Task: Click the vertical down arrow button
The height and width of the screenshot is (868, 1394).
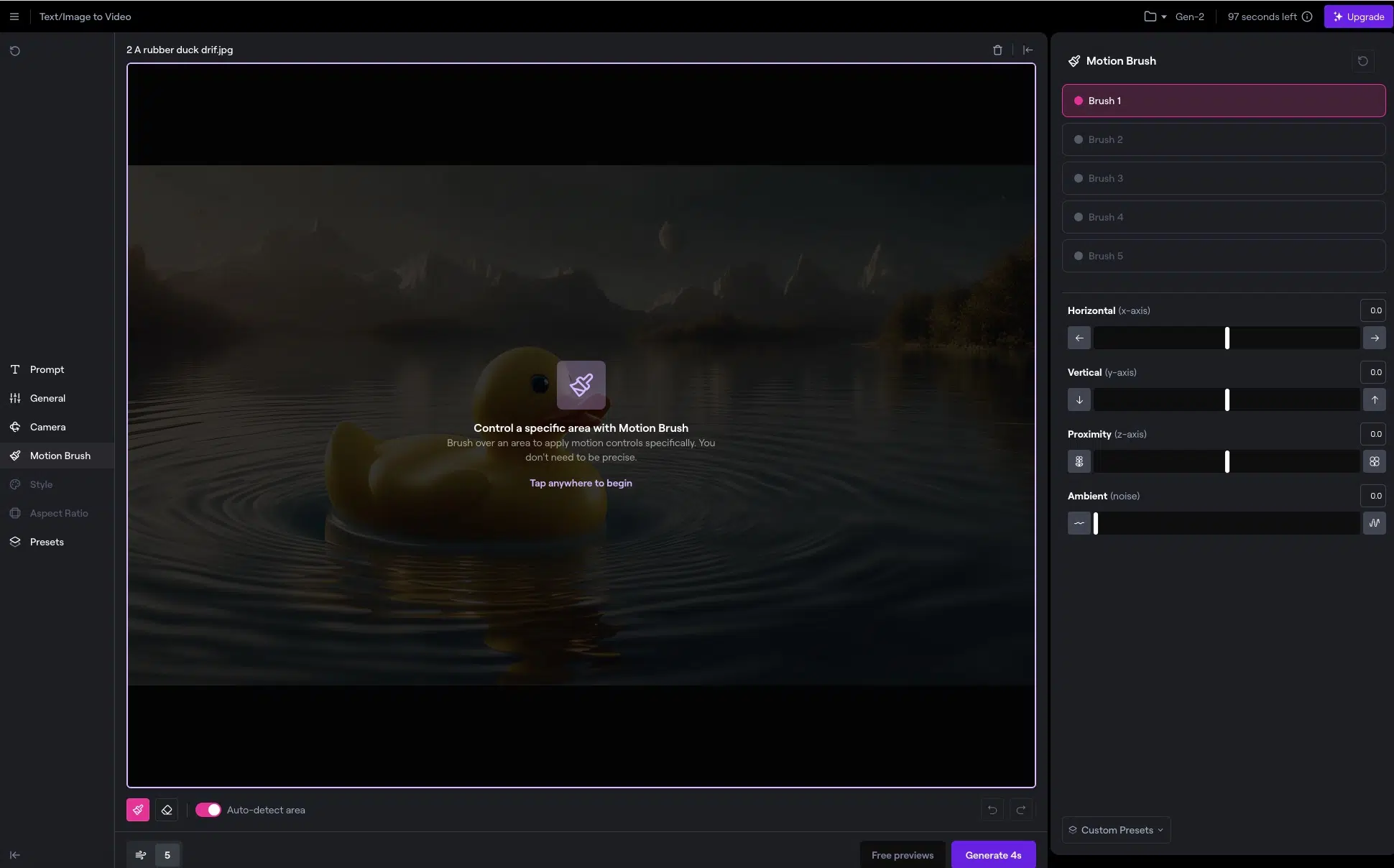Action: tap(1079, 400)
